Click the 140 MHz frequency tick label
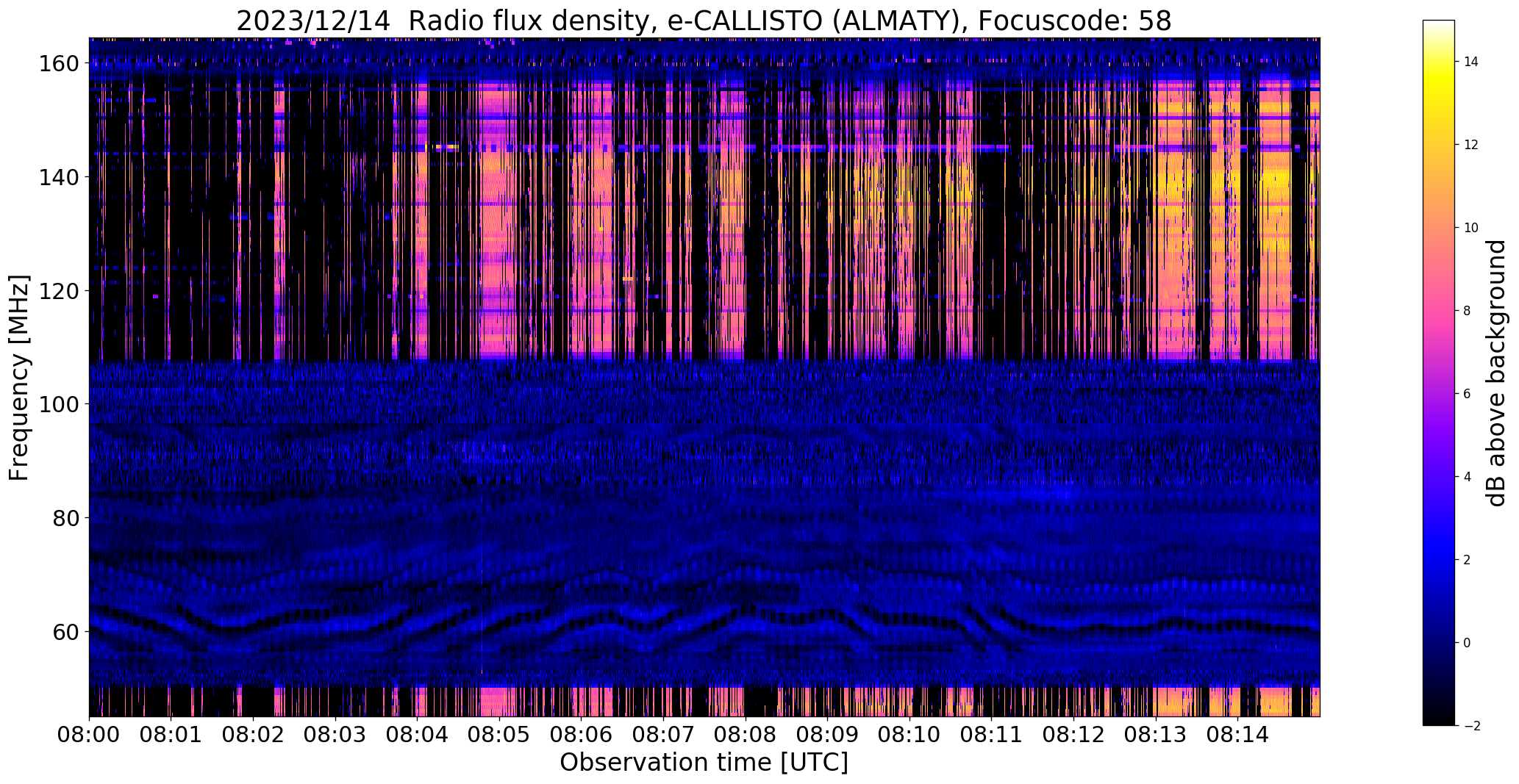 pos(59,177)
